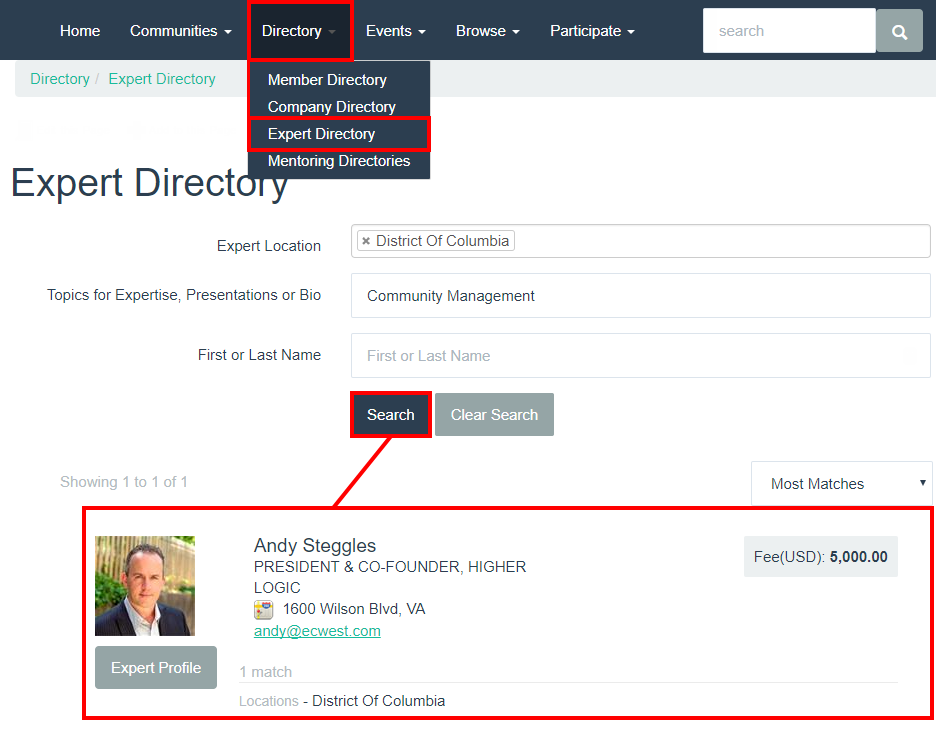This screenshot has height=730, width=936.
Task: Click Andy Steggles' profile photo
Action: point(145,586)
